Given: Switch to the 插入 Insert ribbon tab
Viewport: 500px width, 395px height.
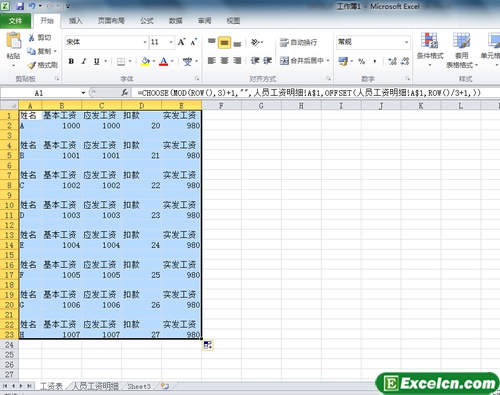Looking at the screenshot, I should [75, 21].
